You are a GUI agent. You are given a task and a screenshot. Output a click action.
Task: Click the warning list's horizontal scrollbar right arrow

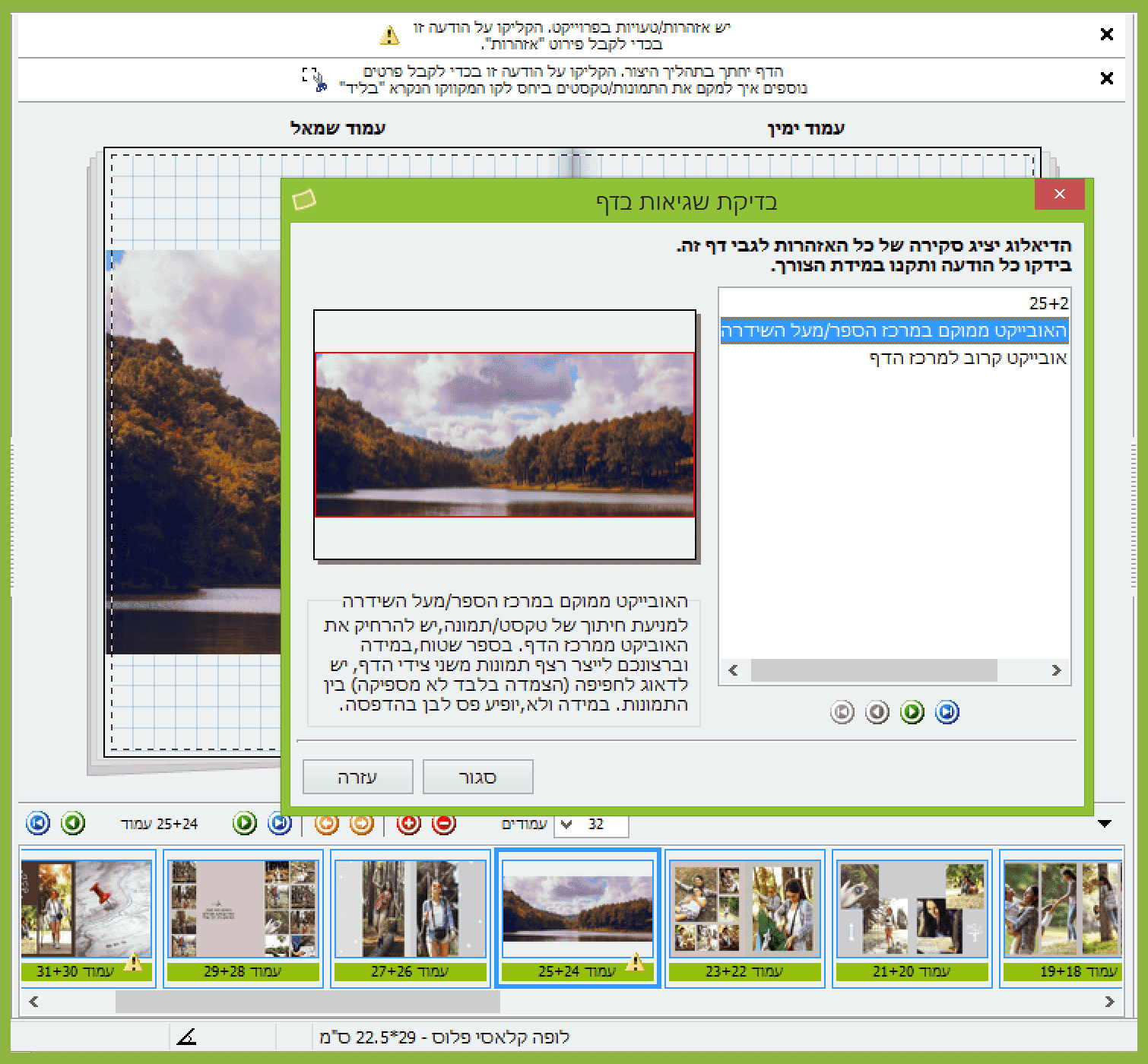coord(1056,670)
